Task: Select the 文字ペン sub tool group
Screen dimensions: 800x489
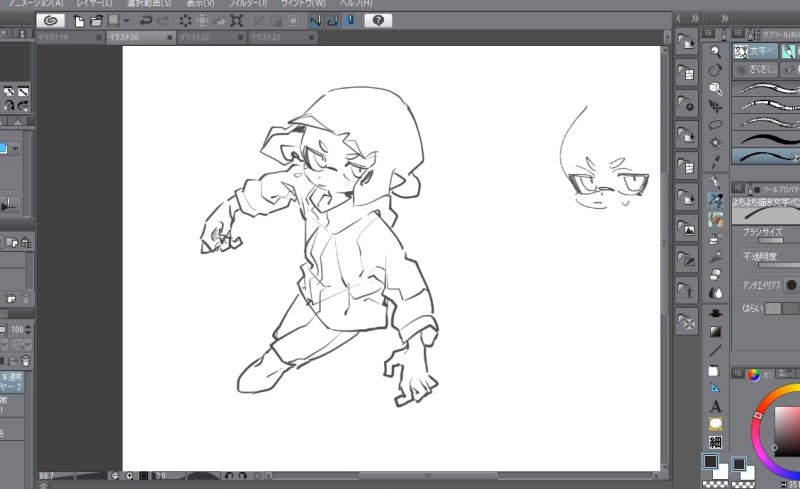Action: point(755,51)
